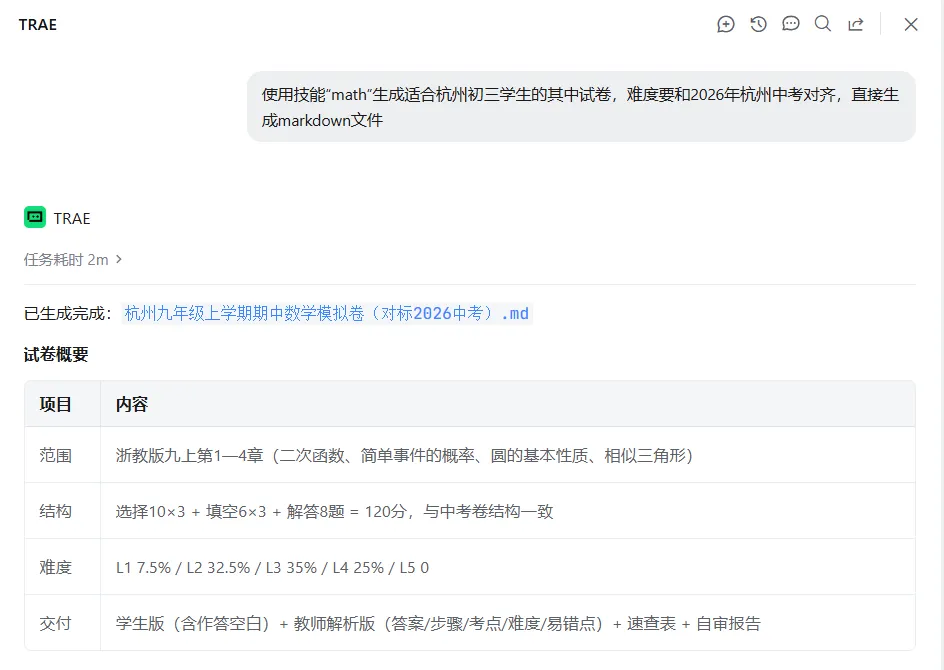Click the 试卷概要 heading

(x=56, y=355)
